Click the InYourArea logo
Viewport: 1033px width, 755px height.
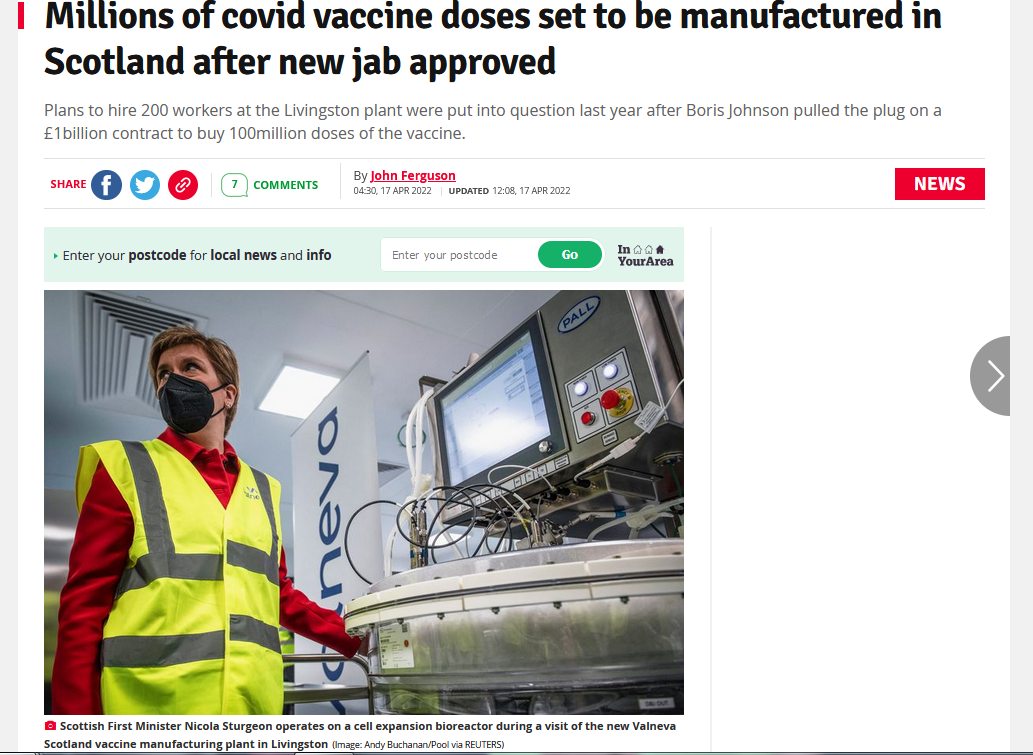click(x=645, y=255)
